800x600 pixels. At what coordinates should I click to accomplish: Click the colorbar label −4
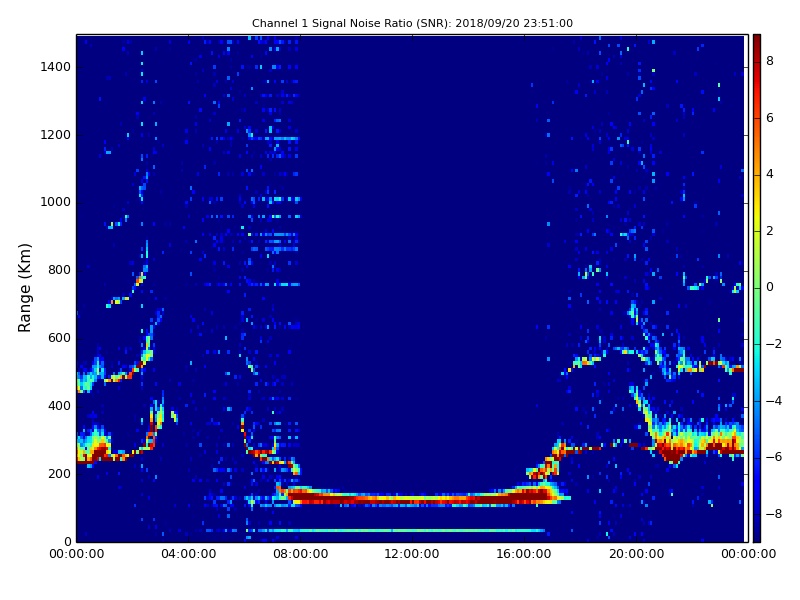773,401
